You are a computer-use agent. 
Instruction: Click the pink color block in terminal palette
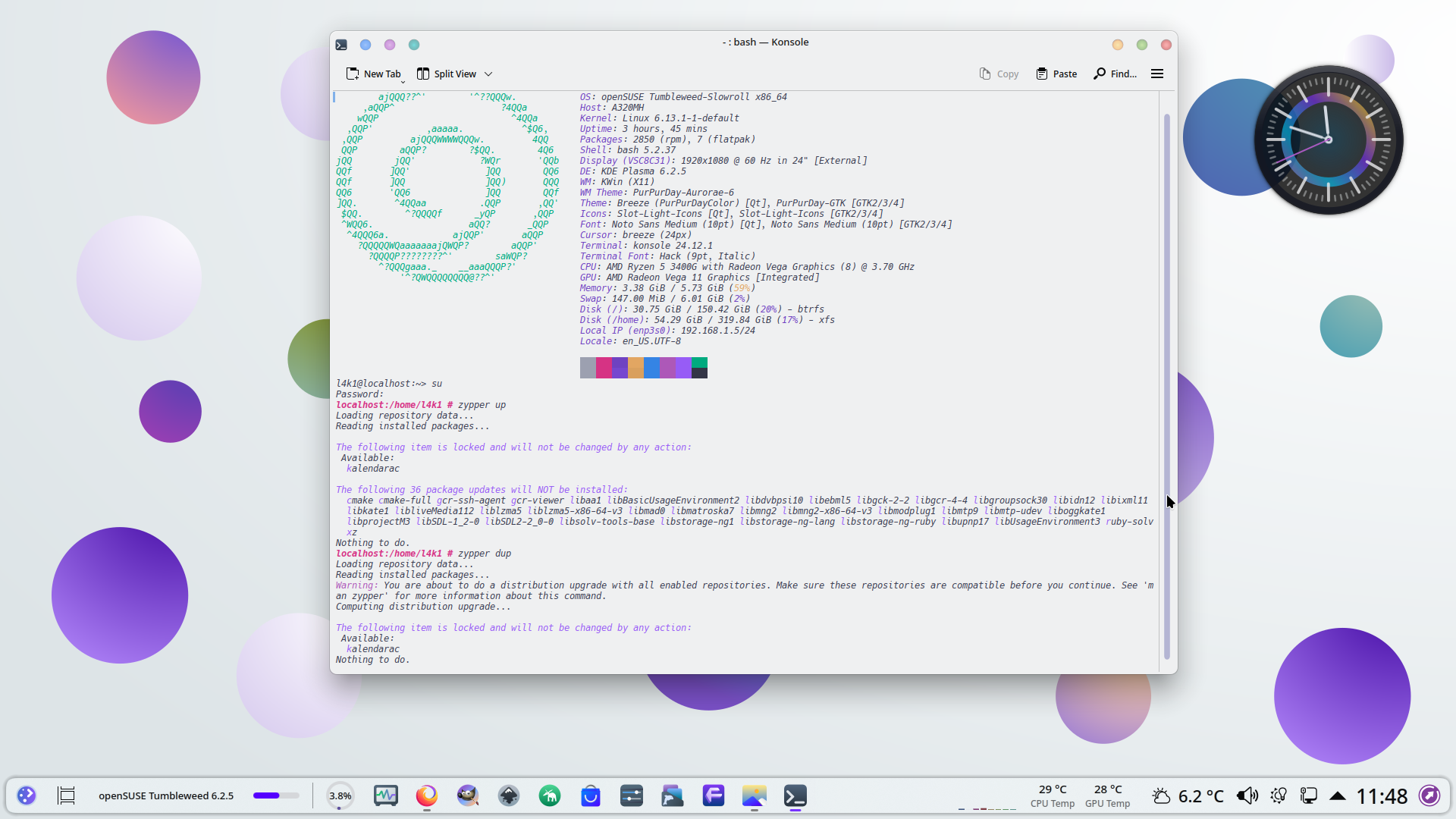point(604,368)
